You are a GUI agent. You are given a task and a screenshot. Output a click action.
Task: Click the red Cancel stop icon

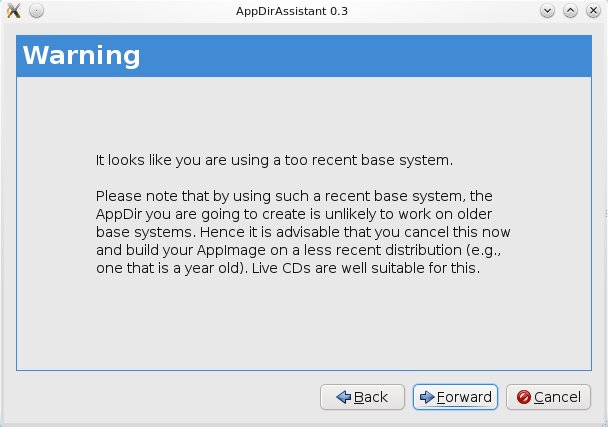pos(523,397)
